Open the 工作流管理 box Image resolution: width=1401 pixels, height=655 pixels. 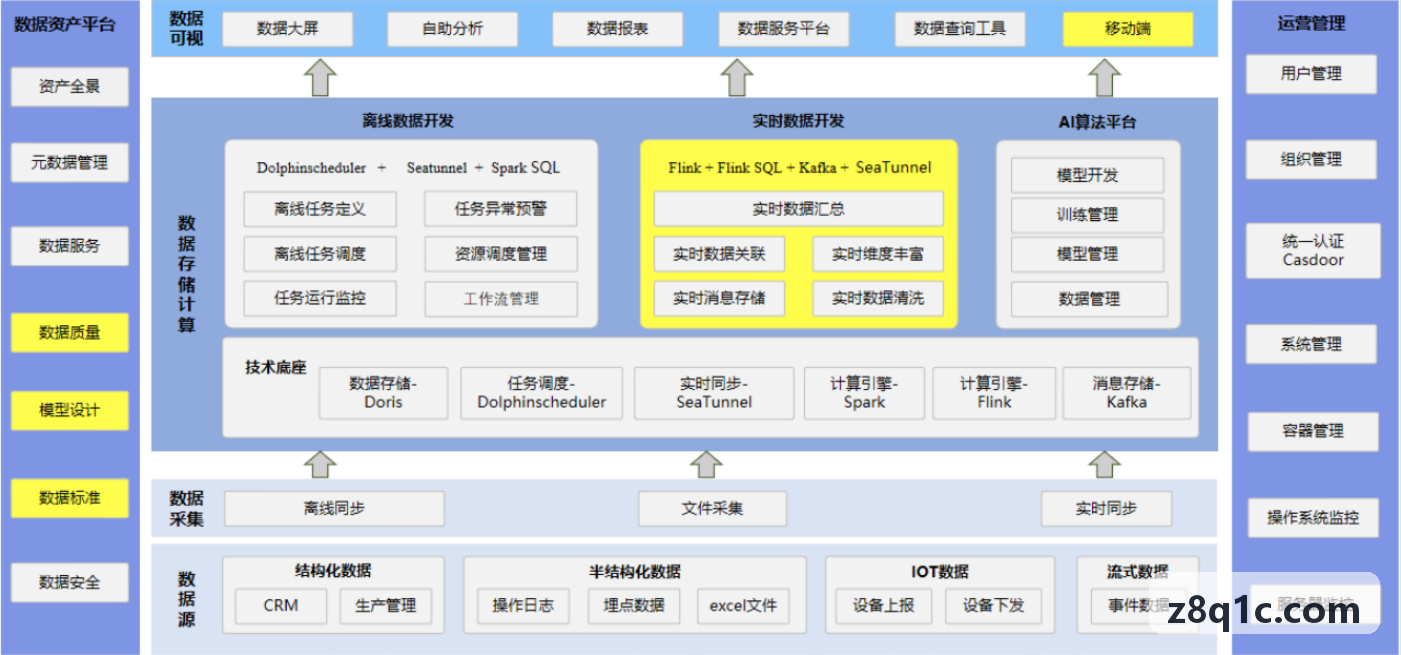pos(501,299)
